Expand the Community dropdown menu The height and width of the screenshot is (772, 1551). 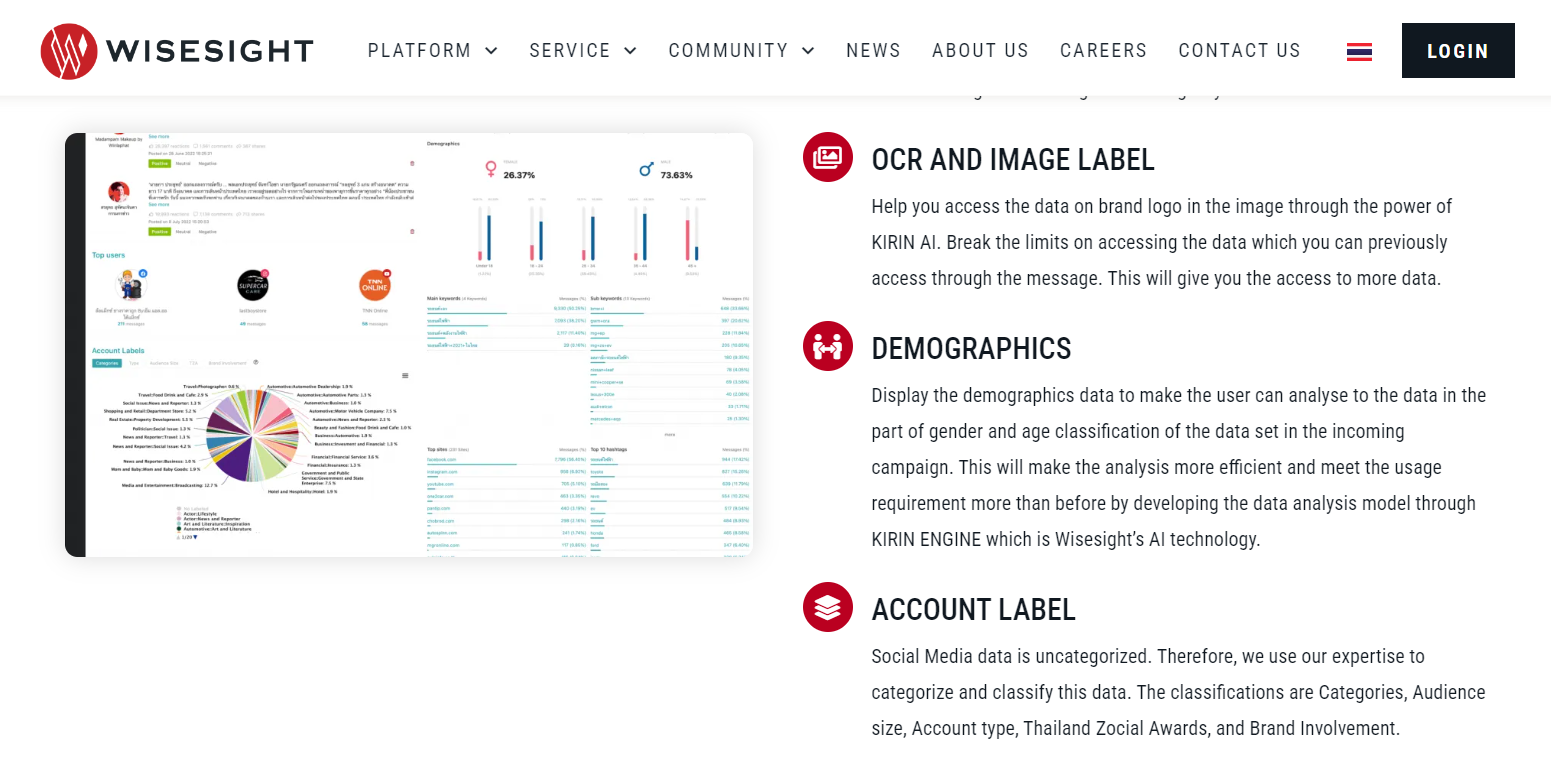(x=741, y=51)
